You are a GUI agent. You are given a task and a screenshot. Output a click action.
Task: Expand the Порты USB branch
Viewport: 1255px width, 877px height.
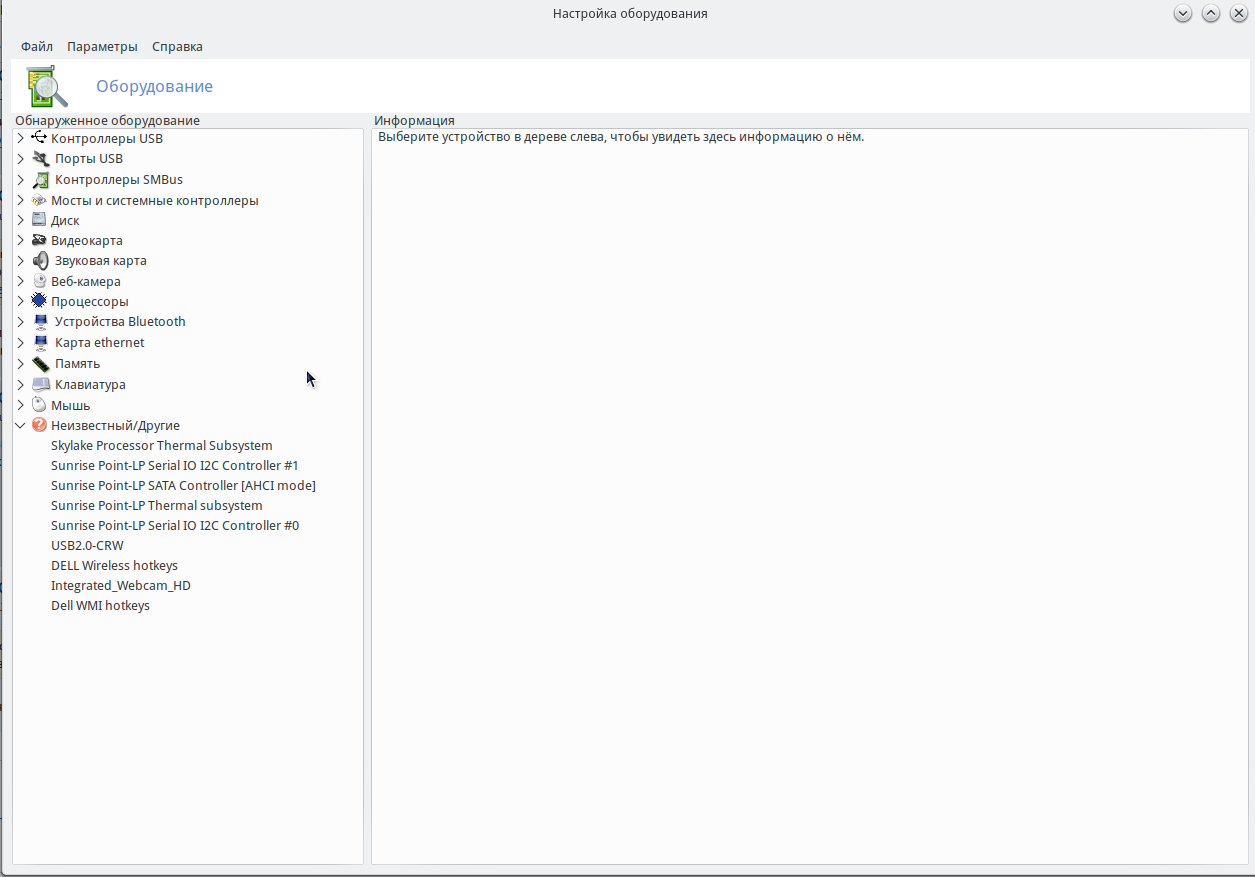tap(21, 158)
